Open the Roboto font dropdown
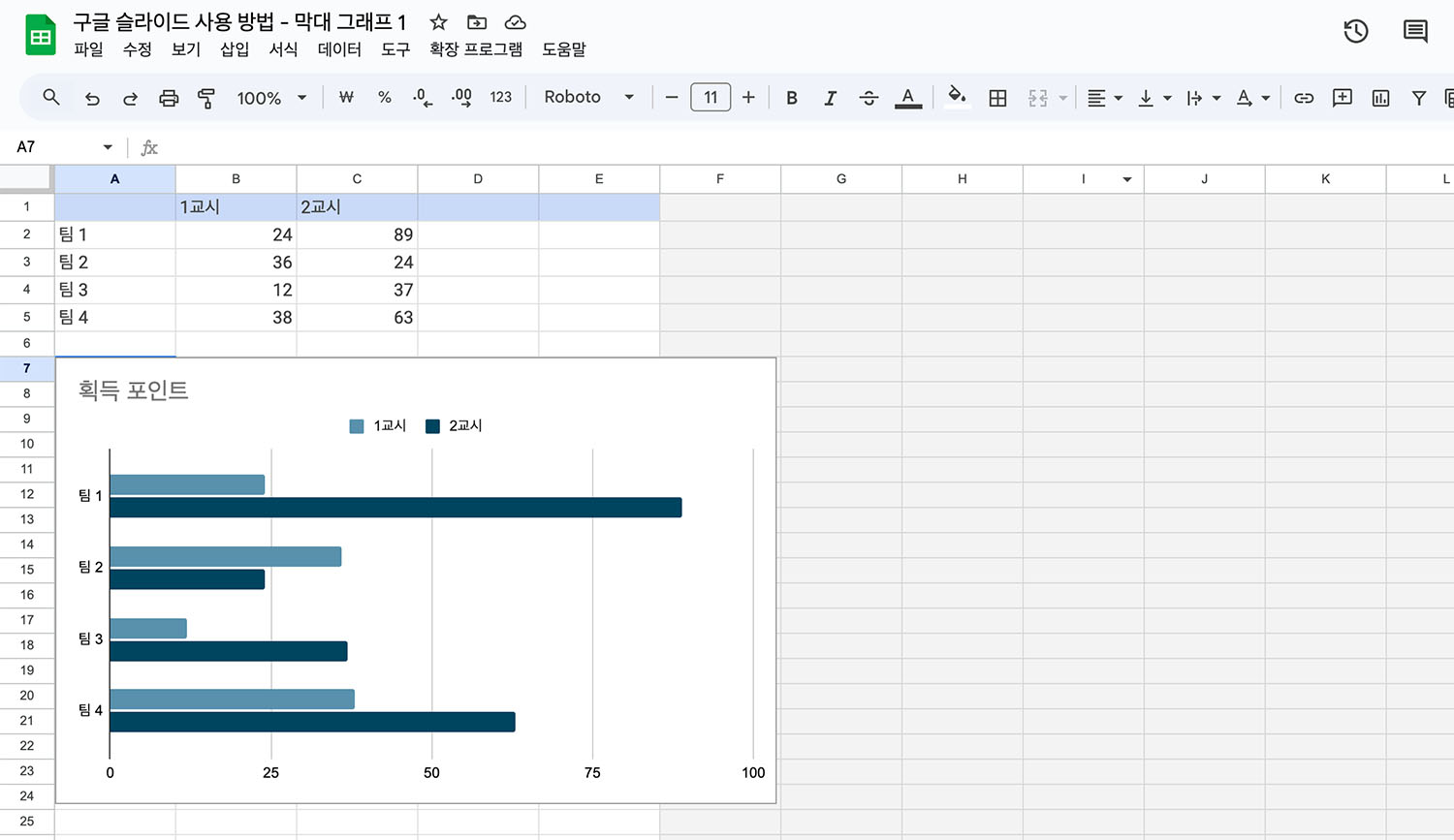The width and height of the screenshot is (1454, 840). (588, 97)
